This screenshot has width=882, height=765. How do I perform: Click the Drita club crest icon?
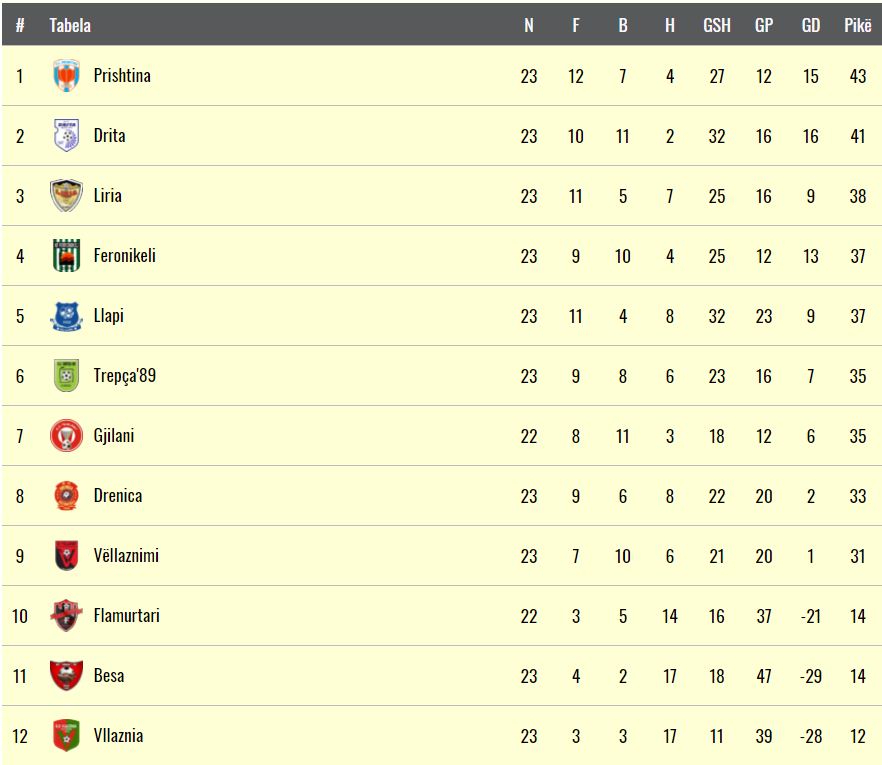[66, 135]
